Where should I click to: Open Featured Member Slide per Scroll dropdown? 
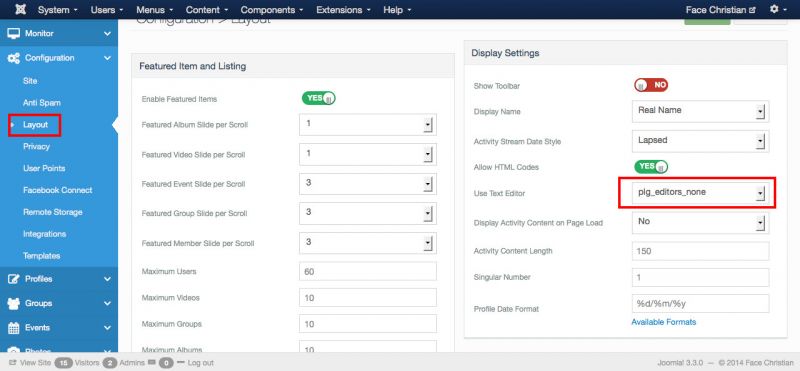pyautogui.click(x=368, y=243)
